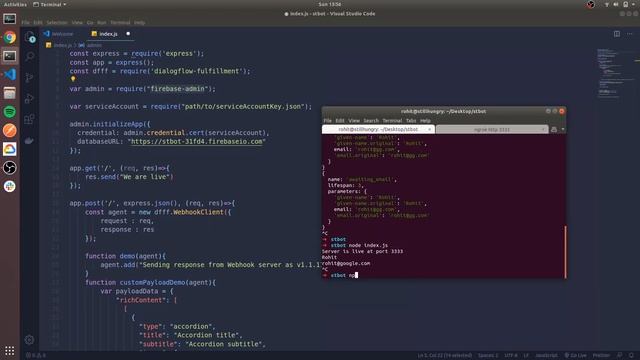The height and width of the screenshot is (360, 640).
Task: Open the Files app from the dock
Action: tap(10, 93)
